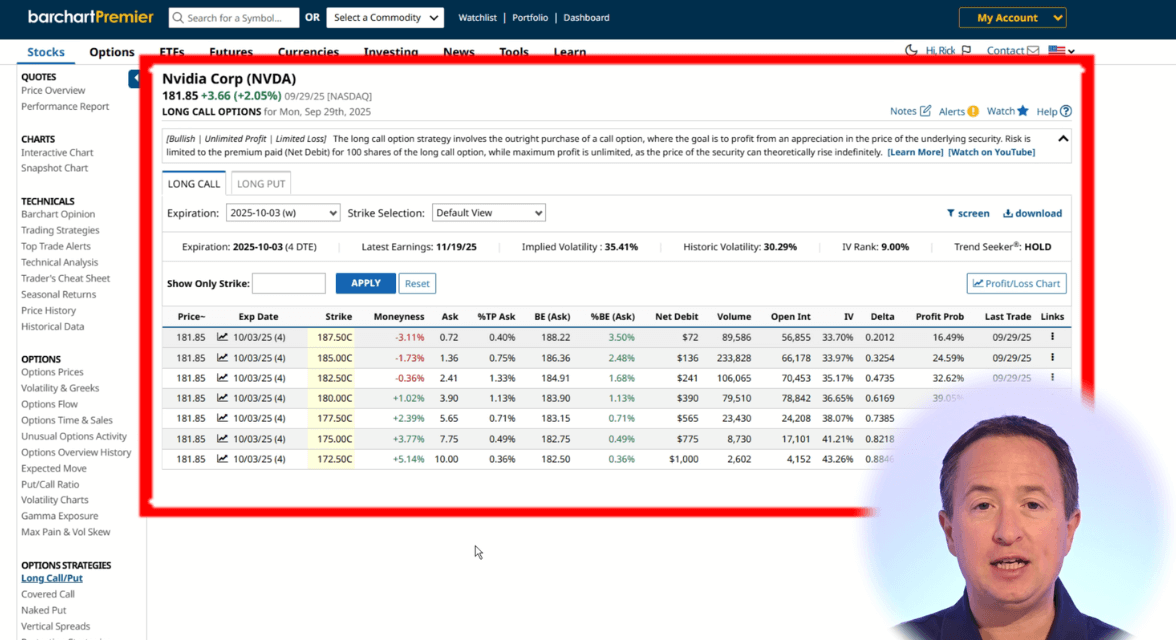Screen dimensions: 1176x640
Task: Collapse the left sidebar with the arrow button
Action: 134,79
